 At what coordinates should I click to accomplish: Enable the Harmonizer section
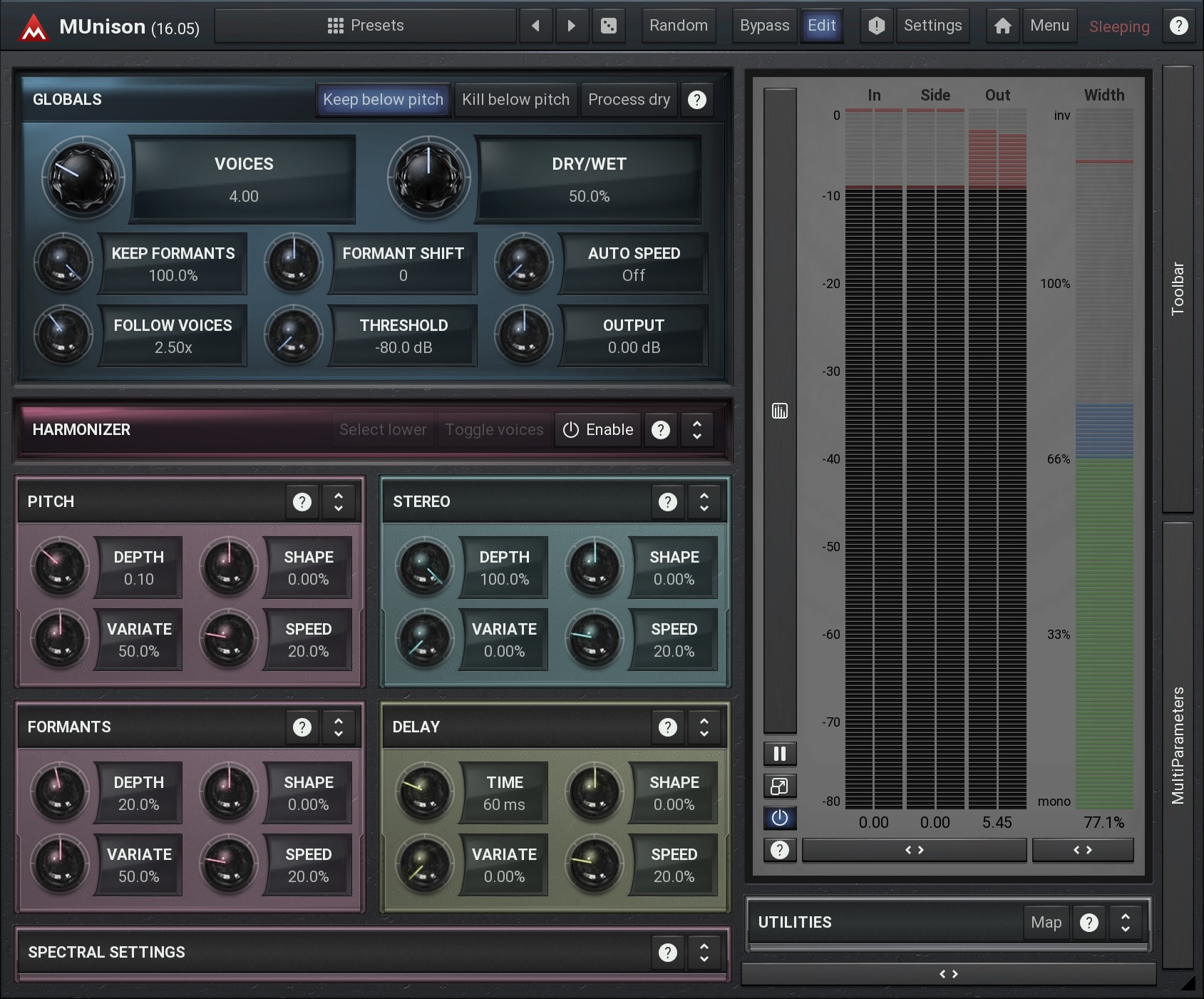click(598, 430)
